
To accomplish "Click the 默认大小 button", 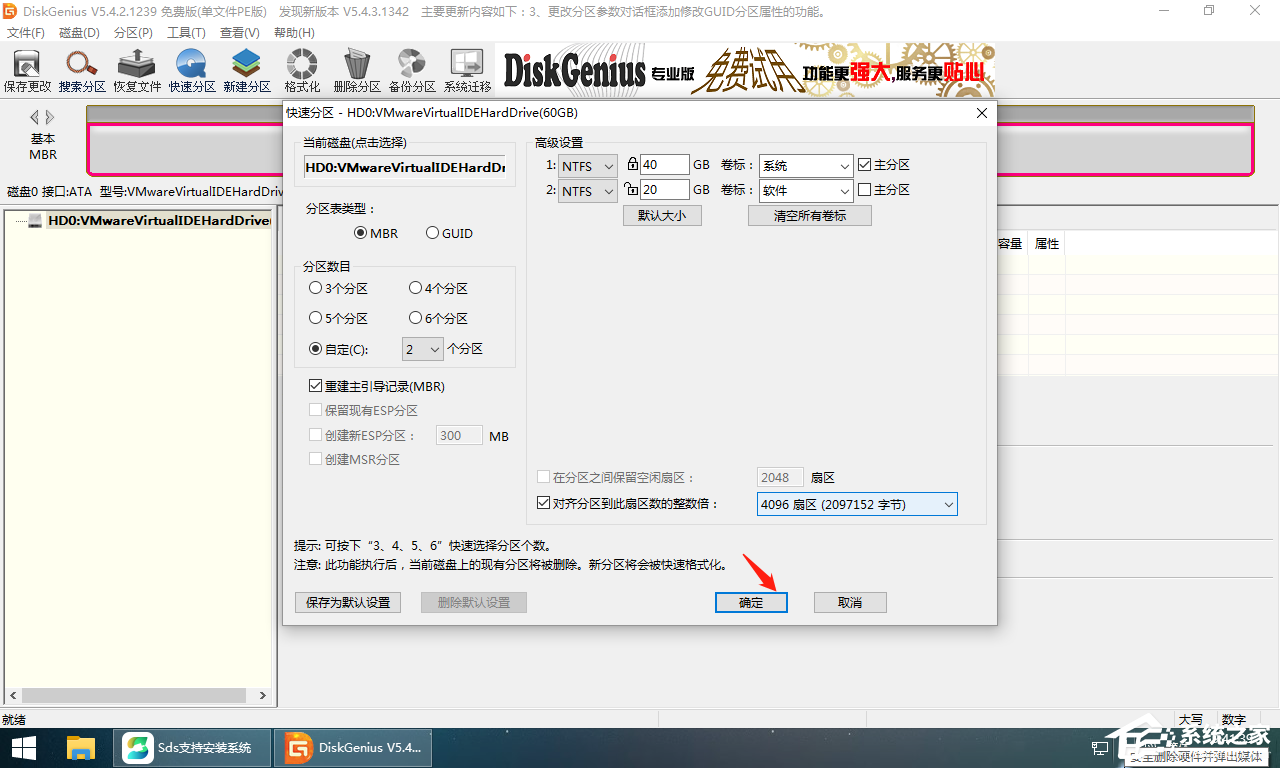I will tap(662, 215).
